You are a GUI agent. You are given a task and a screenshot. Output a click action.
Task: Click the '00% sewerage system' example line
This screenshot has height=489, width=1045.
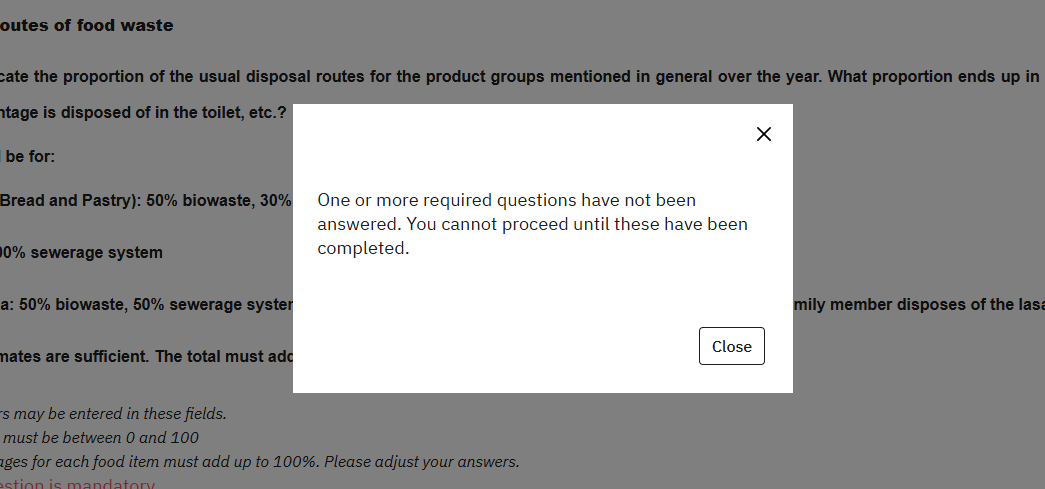[x=81, y=253]
